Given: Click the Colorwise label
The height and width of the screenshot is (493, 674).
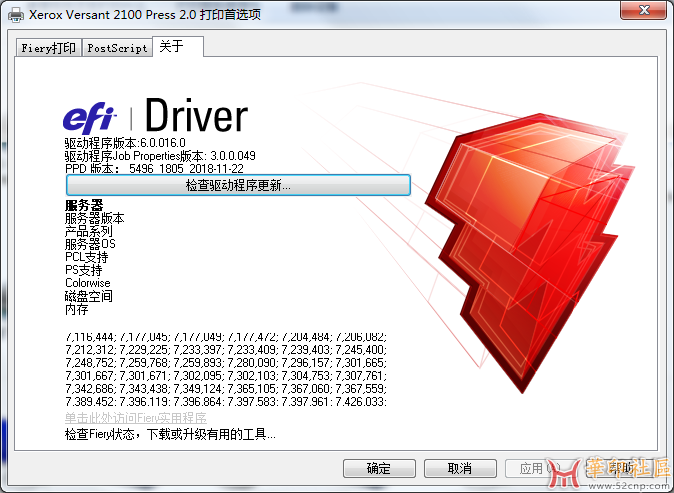Looking at the screenshot, I should 88,283.
